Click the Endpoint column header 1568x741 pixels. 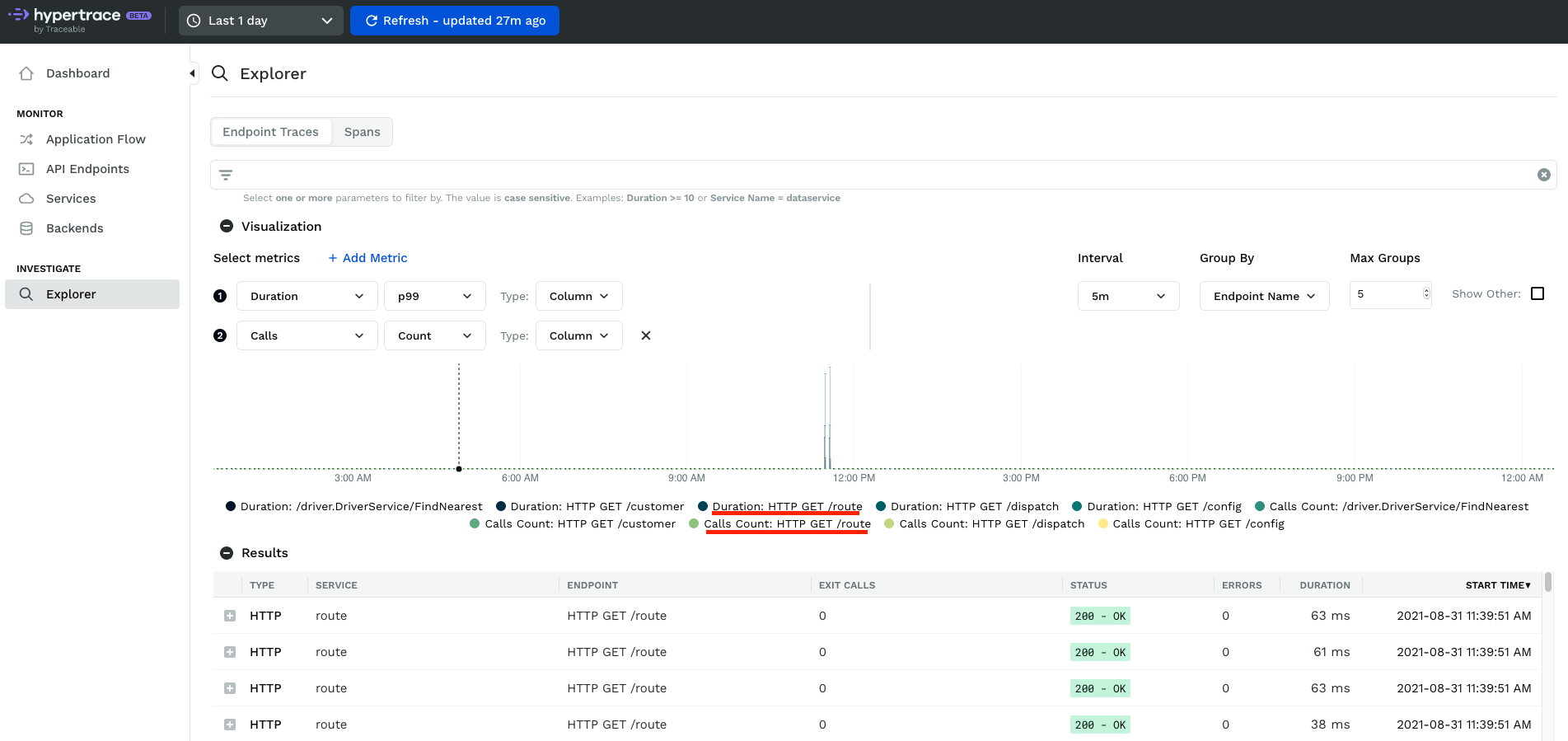point(592,585)
